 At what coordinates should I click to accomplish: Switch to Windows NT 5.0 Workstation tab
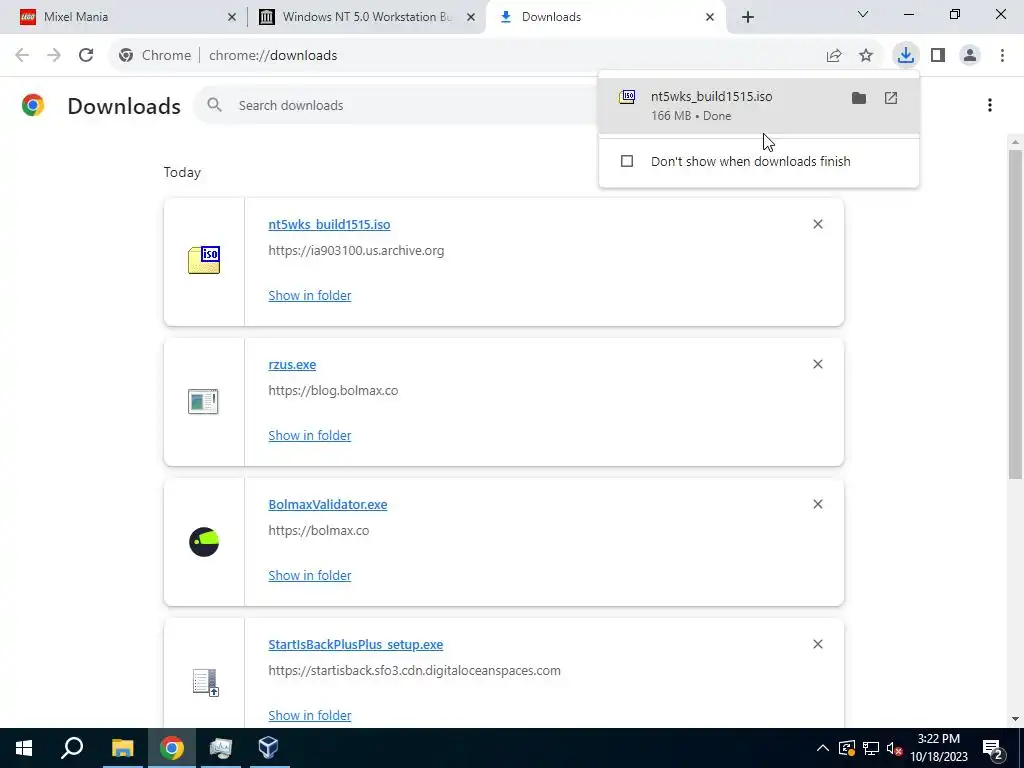click(x=366, y=17)
